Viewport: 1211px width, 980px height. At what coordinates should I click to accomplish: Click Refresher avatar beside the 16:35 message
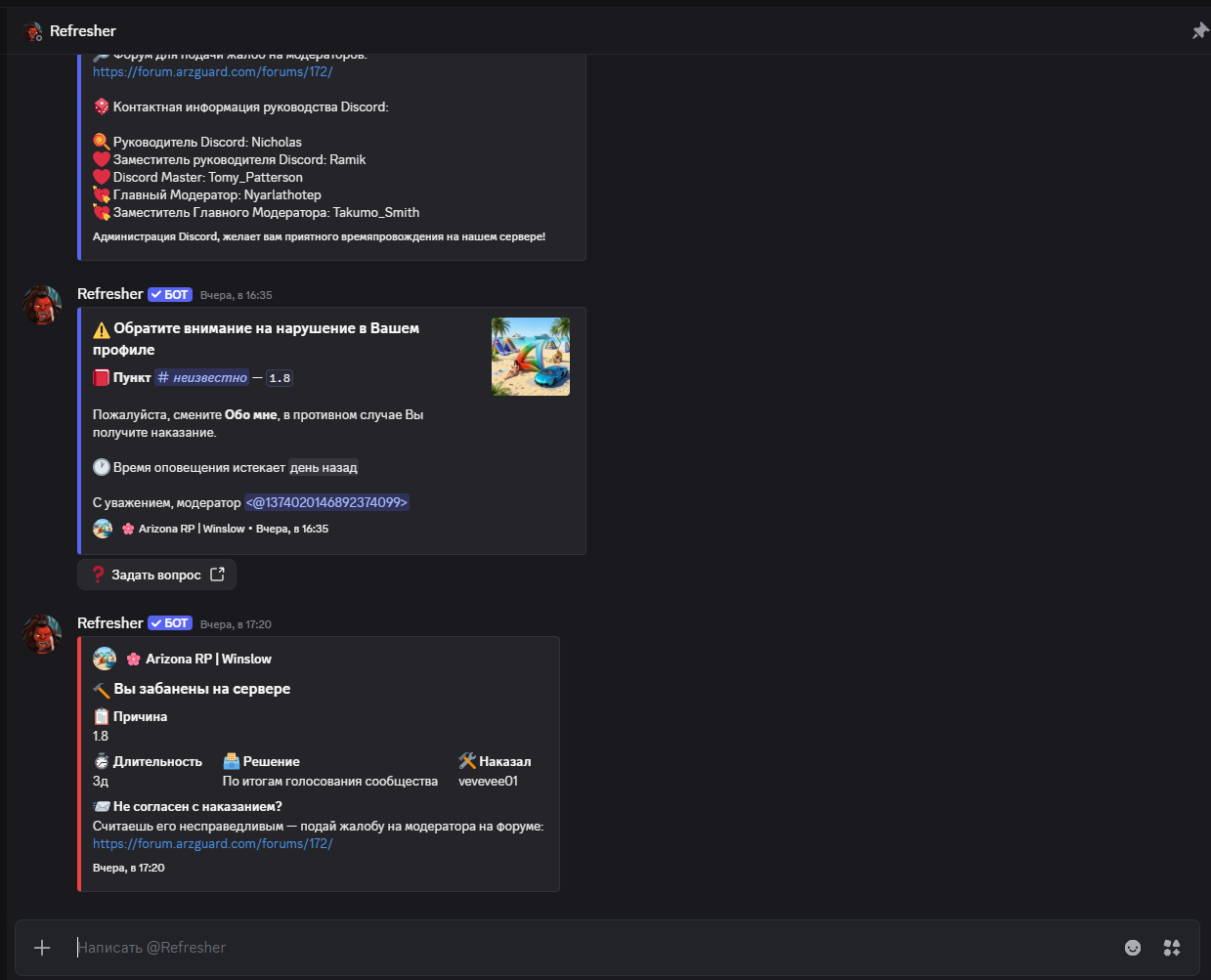(42, 305)
